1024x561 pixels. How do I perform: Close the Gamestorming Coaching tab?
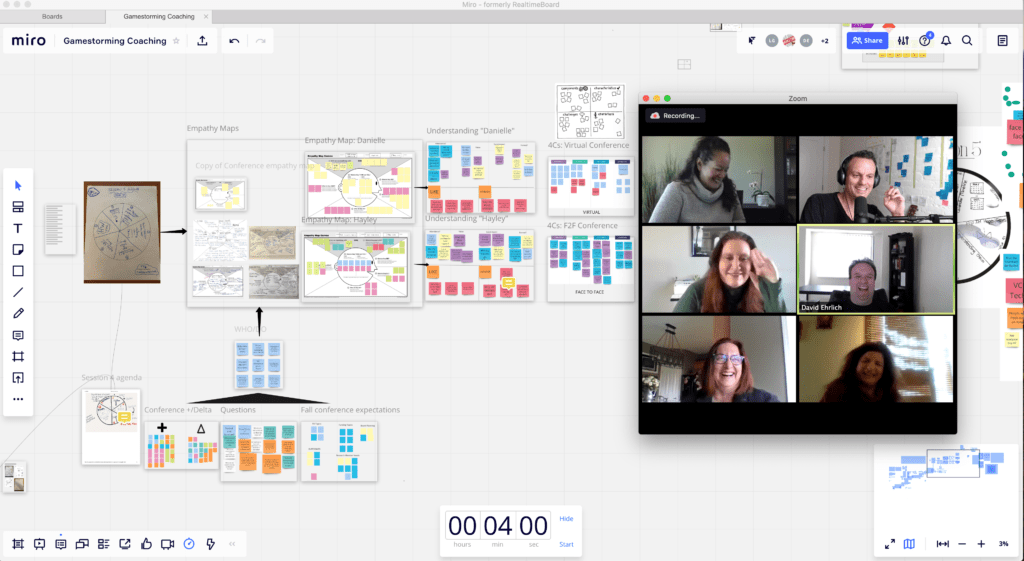click(x=206, y=16)
